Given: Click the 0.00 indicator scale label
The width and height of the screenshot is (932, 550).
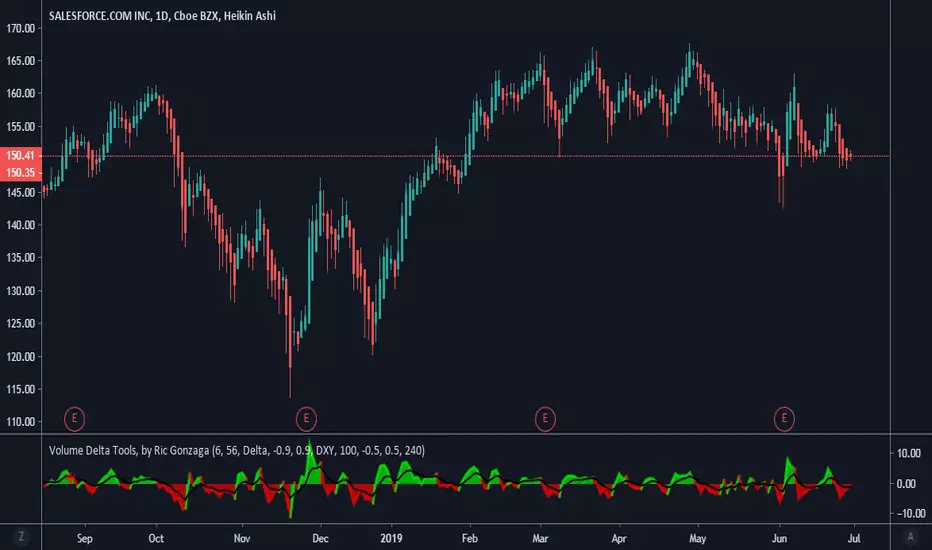Looking at the screenshot, I should click(x=906, y=483).
